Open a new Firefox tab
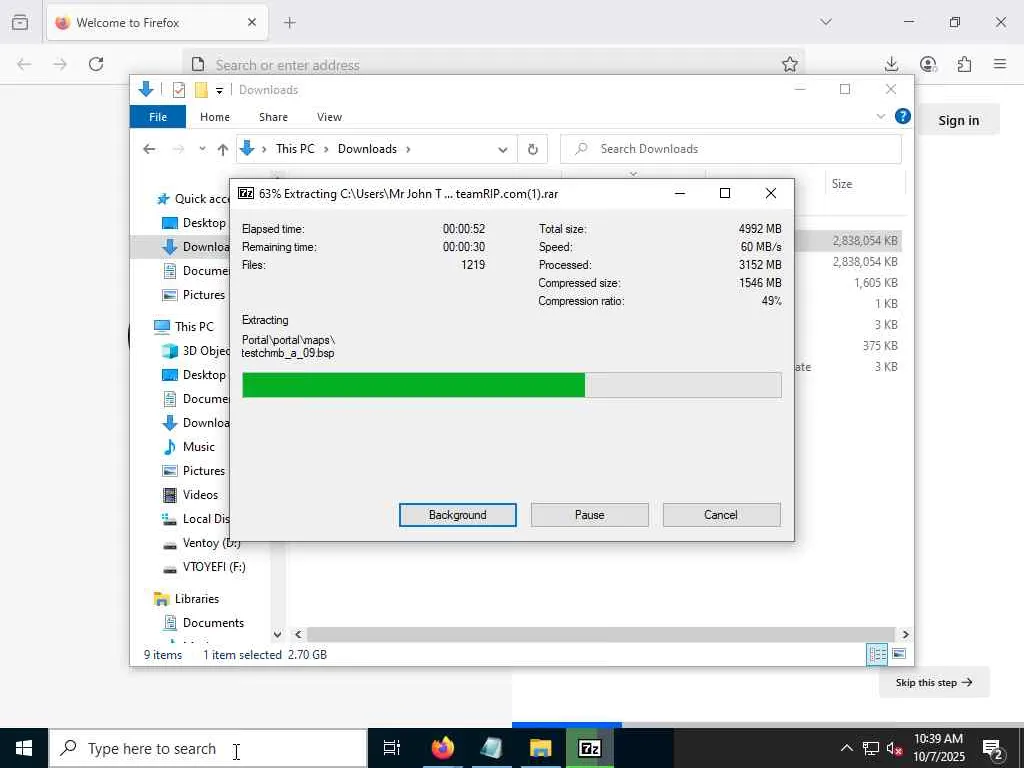Image resolution: width=1024 pixels, height=768 pixels. pos(290,23)
